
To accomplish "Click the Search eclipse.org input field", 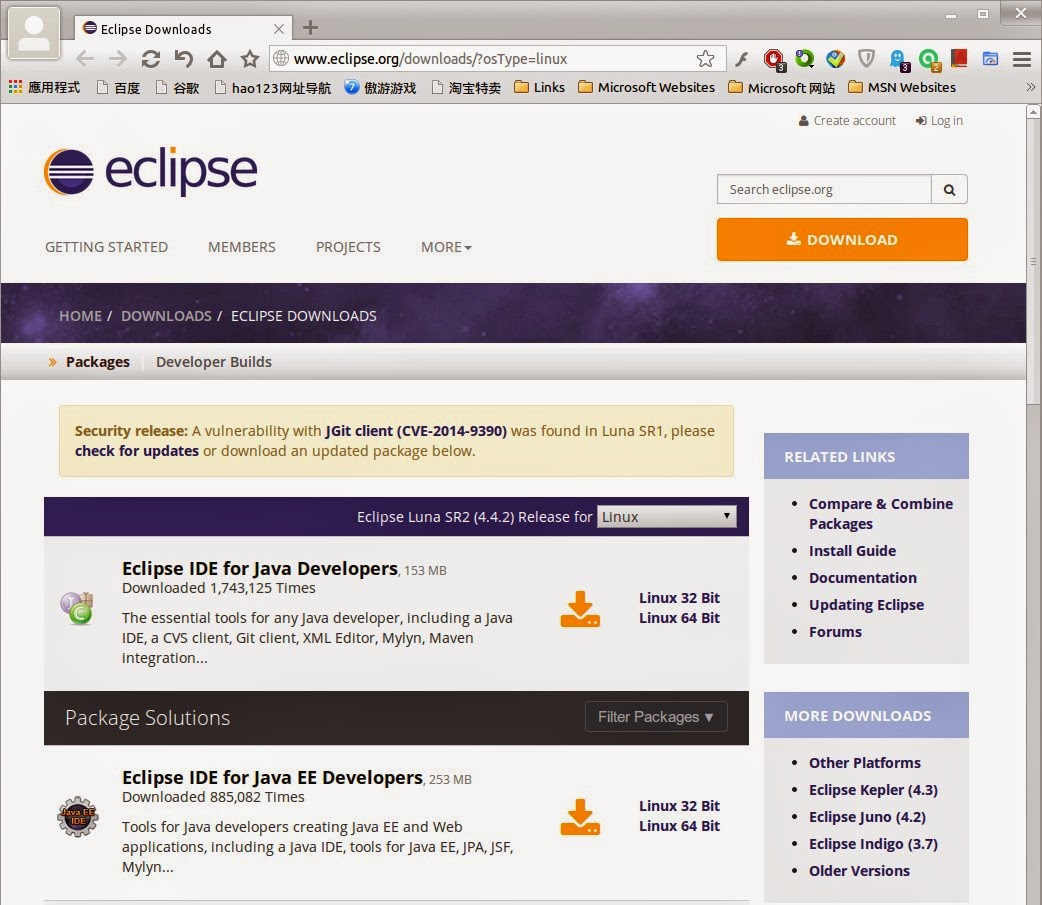I will point(824,189).
